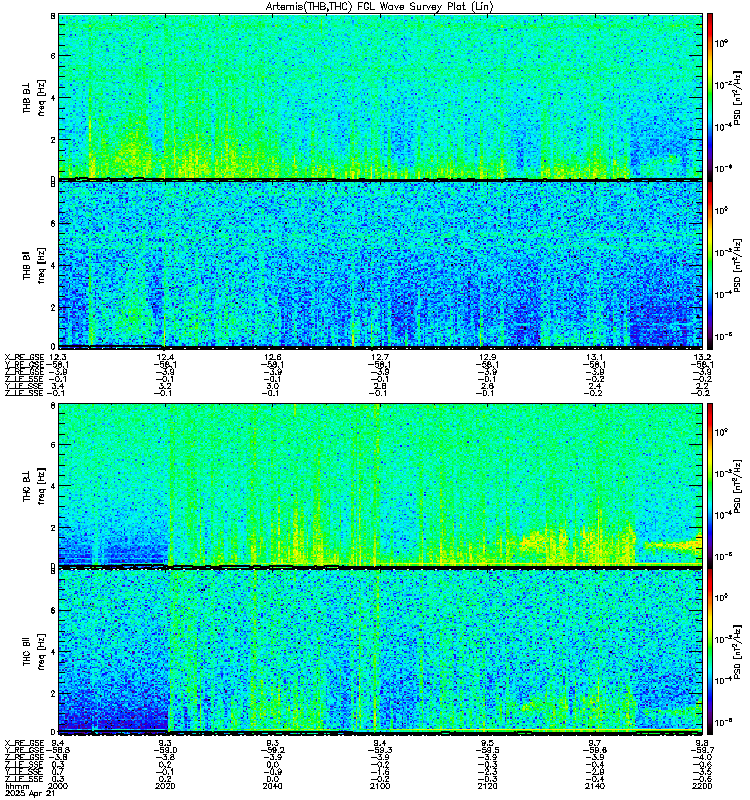Screen dimensions: 750x800
Task: Click the THB X_RE_GSE value 12.9
Action: [x=488, y=357]
